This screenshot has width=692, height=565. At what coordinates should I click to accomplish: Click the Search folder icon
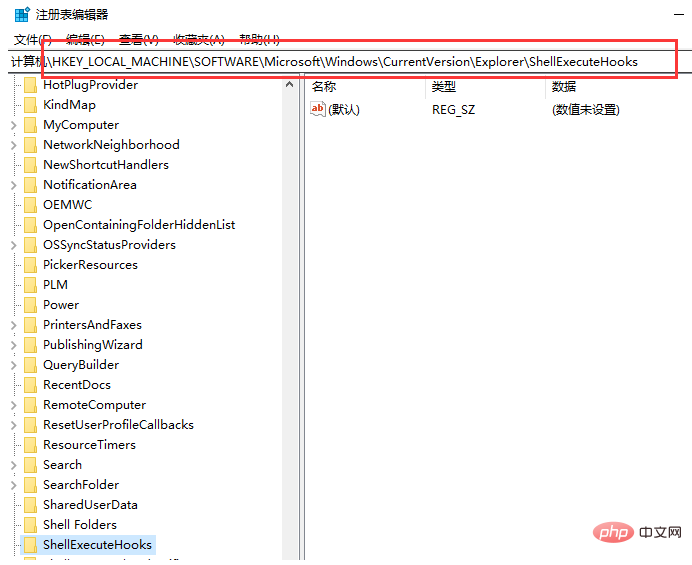(30, 465)
